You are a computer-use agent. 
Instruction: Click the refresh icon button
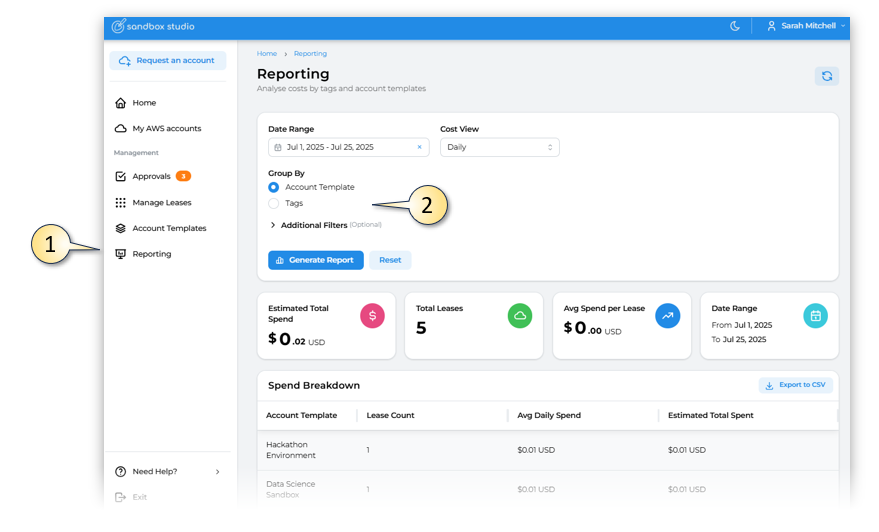[826, 76]
